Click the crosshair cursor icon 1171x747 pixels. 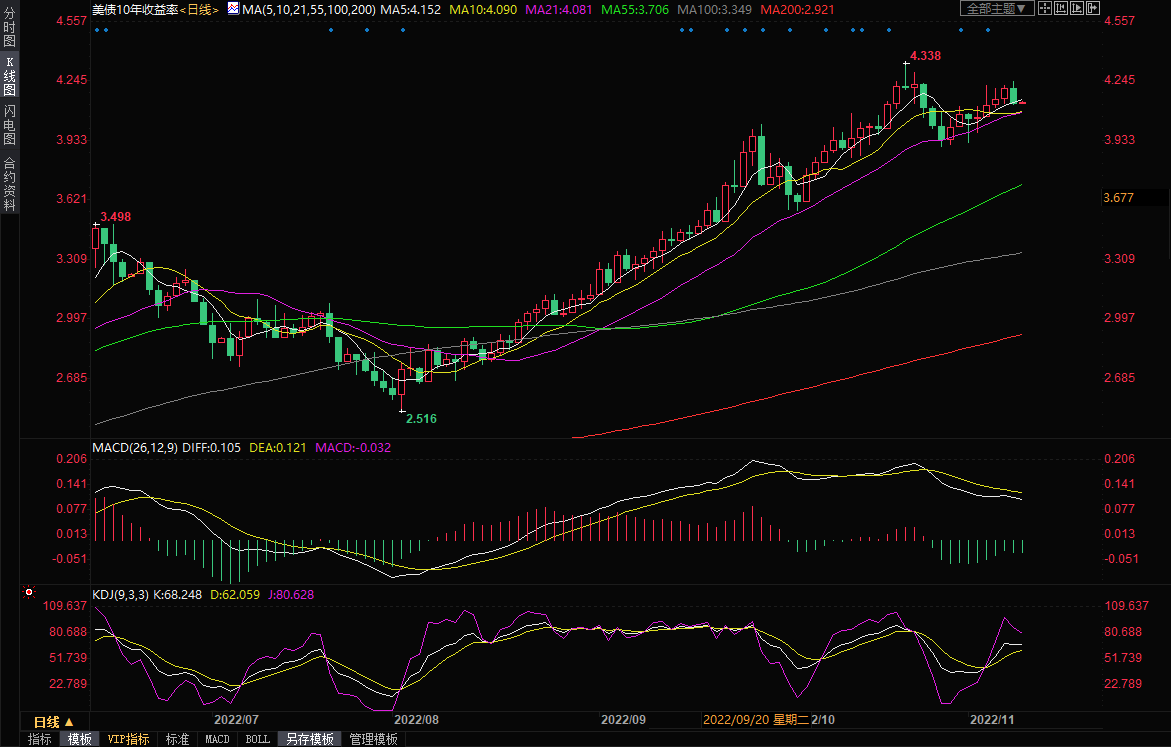pos(1045,8)
